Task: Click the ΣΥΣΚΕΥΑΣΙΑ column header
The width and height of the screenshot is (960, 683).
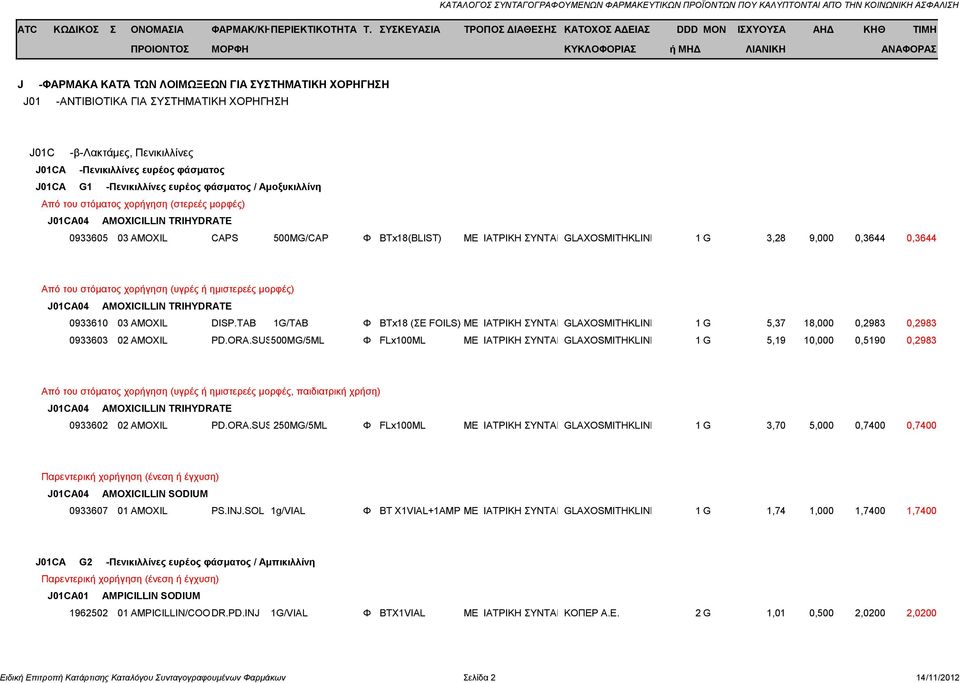Action: point(410,29)
